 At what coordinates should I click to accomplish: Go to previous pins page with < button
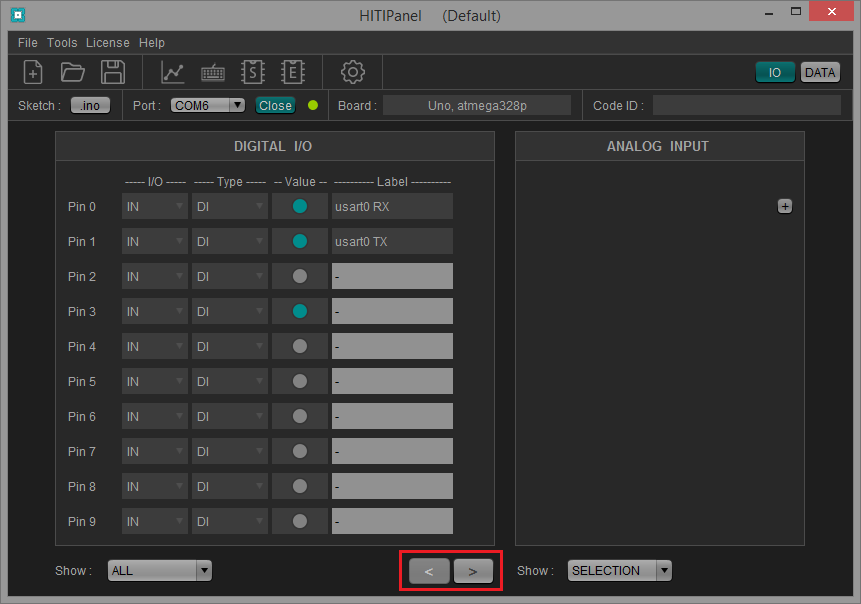coord(429,571)
